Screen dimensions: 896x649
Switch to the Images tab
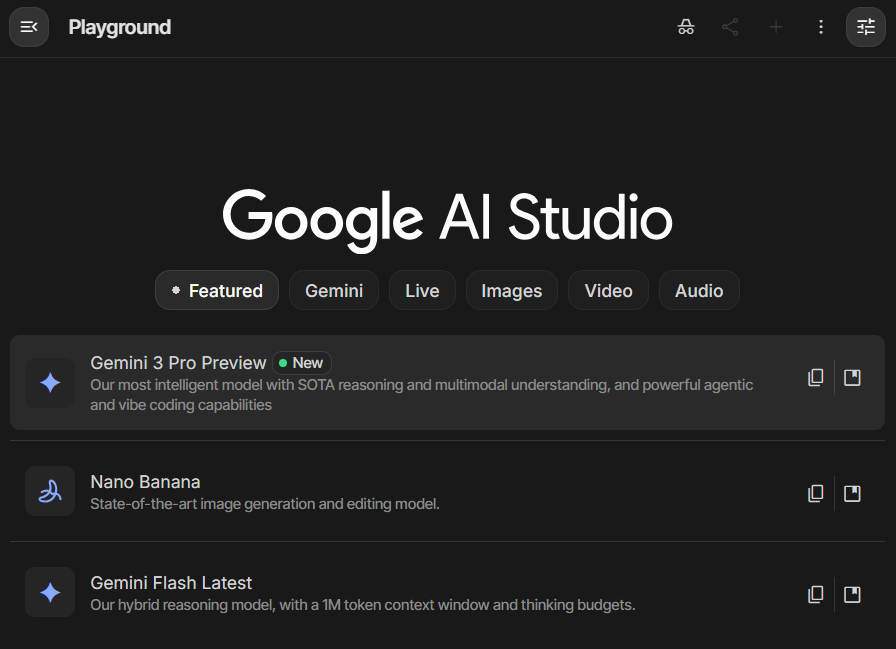click(512, 290)
